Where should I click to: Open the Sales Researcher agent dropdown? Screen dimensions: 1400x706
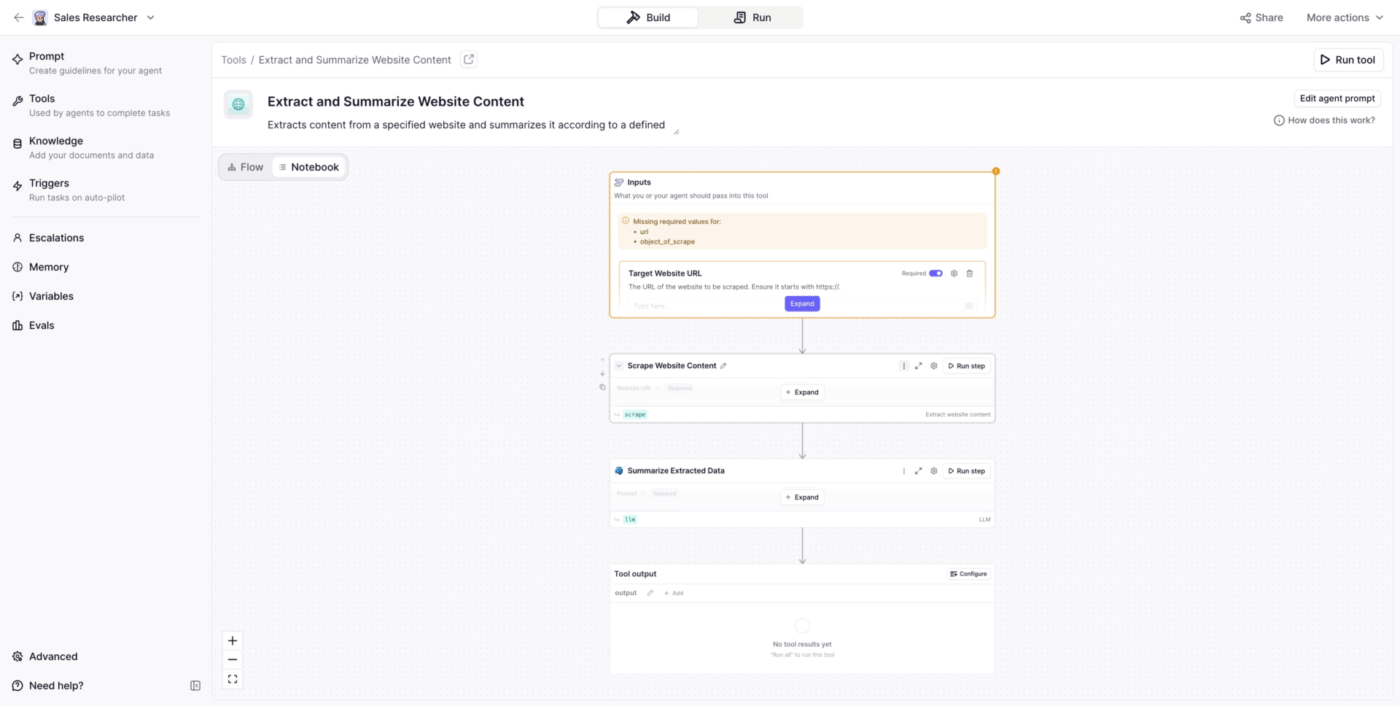tap(151, 18)
